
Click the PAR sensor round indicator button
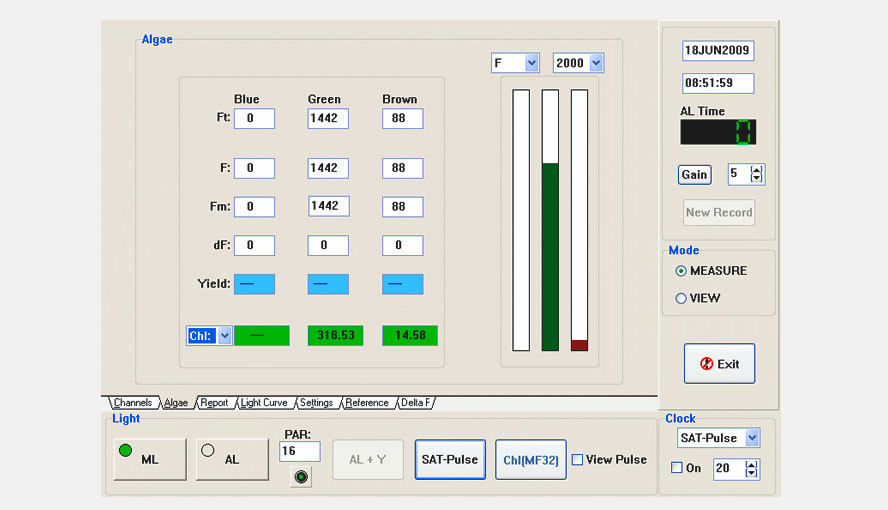pyautogui.click(x=301, y=477)
